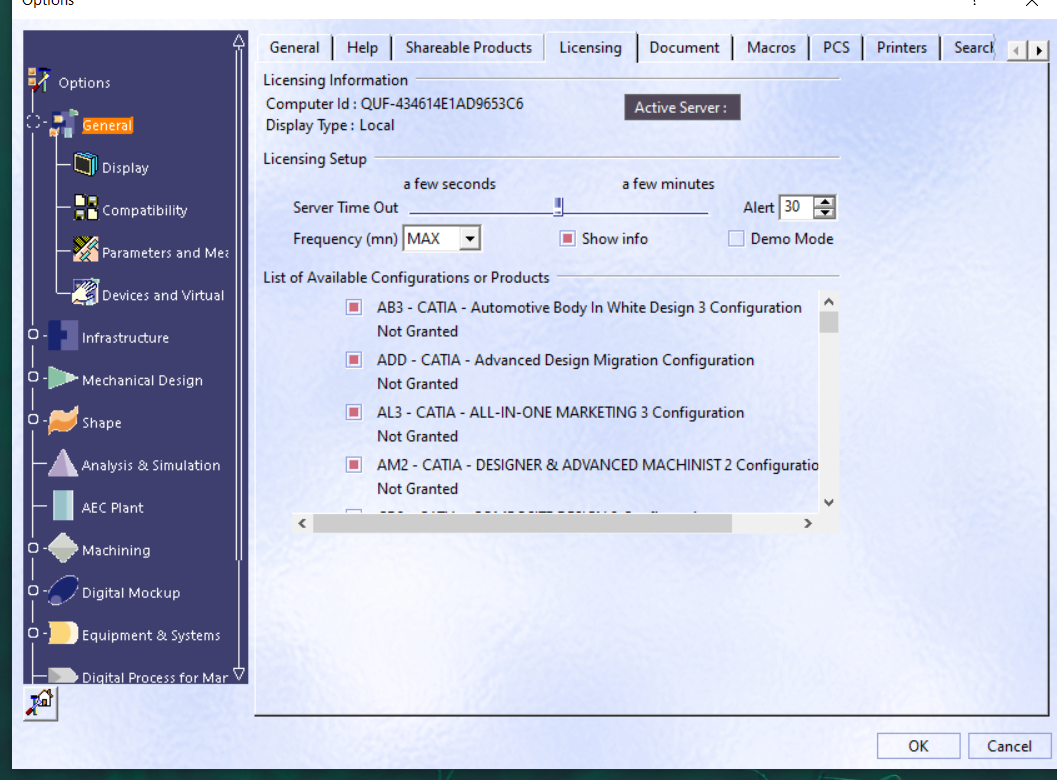Viewport: 1057px width, 780px height.
Task: Click the Digital Mockup icon
Action: click(x=63, y=591)
